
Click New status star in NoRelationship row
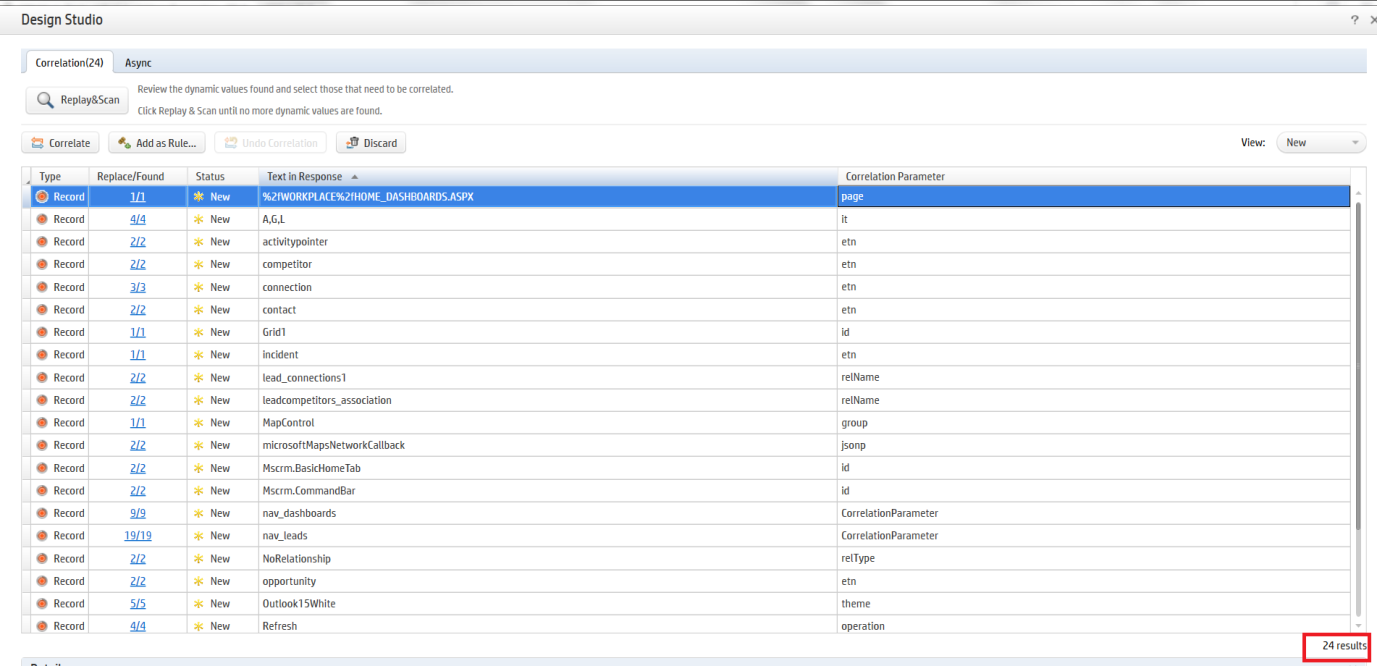(x=199, y=559)
